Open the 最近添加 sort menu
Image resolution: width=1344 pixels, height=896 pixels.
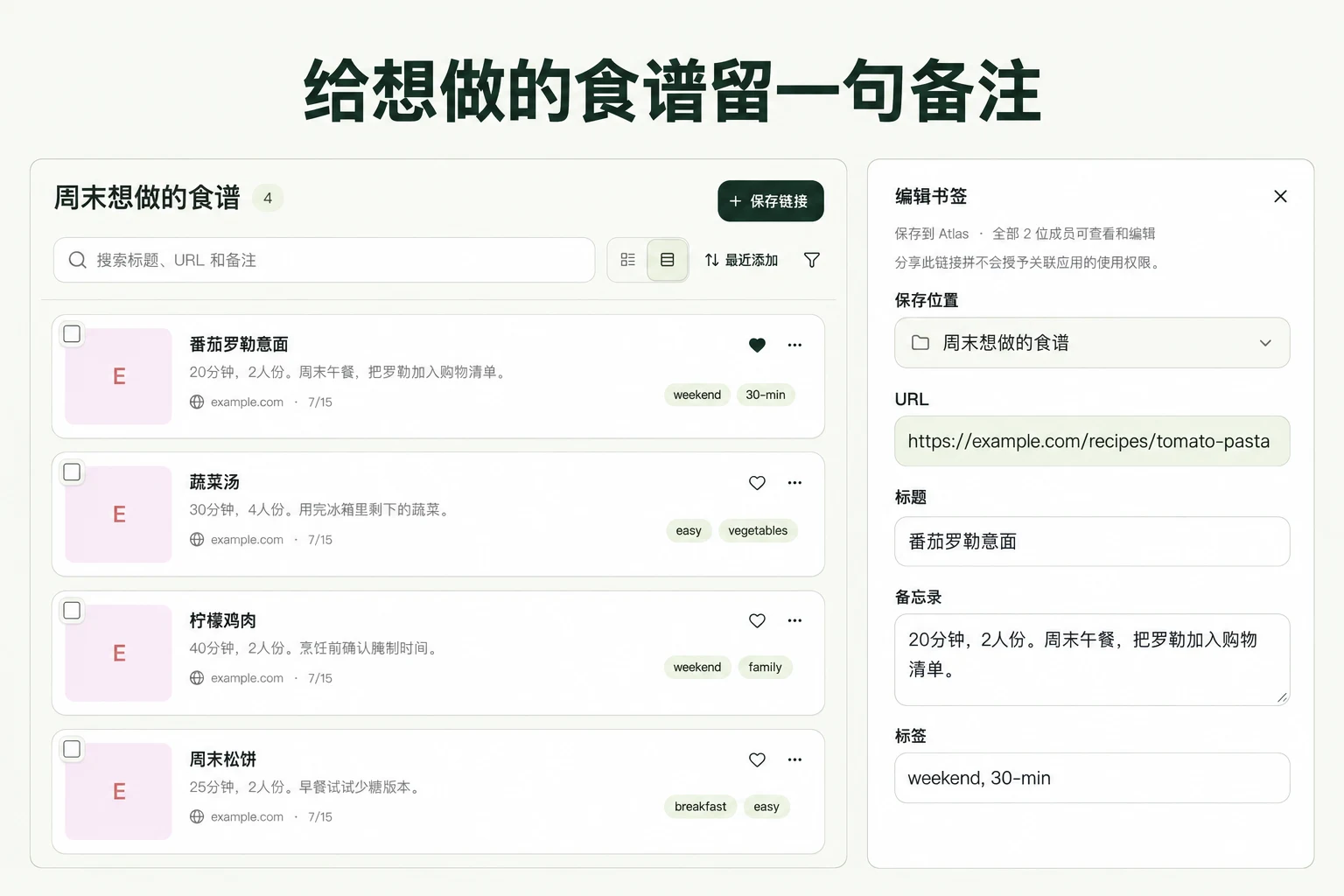pos(741,260)
